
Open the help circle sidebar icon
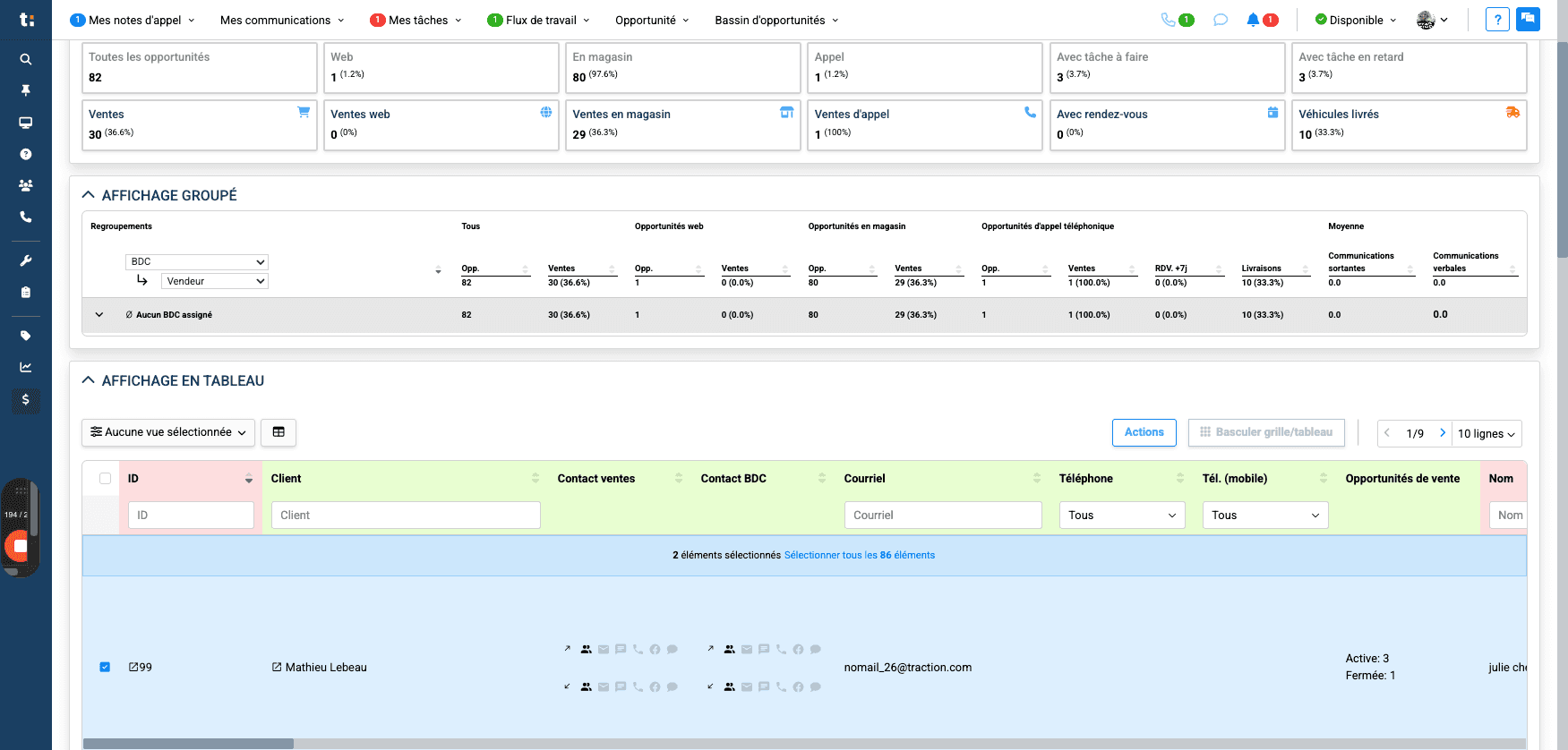click(x=26, y=154)
